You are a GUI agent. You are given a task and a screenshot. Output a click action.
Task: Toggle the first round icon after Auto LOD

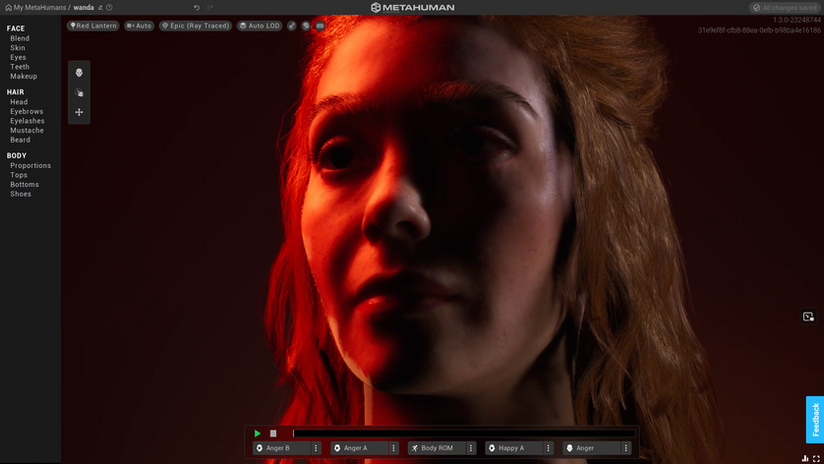click(x=292, y=25)
